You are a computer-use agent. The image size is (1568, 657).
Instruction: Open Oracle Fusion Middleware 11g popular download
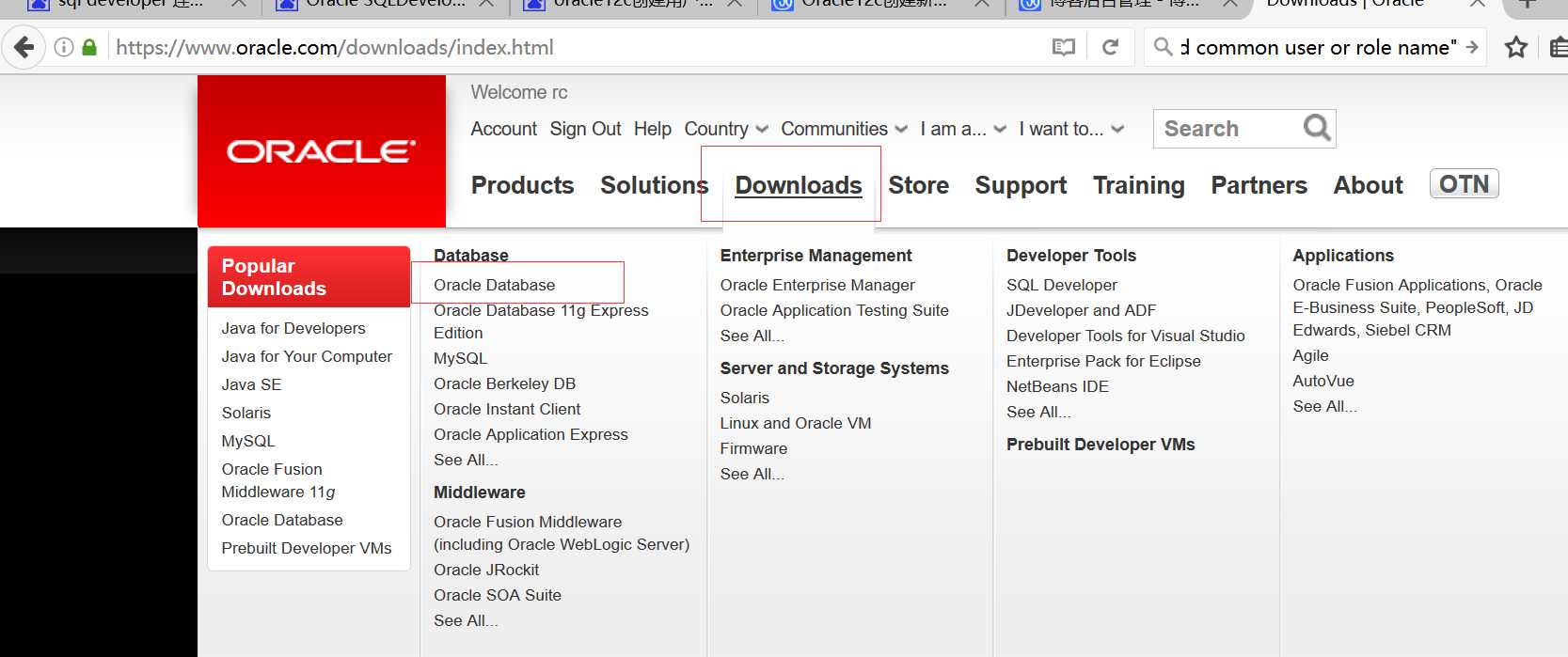pyautogui.click(x=277, y=480)
